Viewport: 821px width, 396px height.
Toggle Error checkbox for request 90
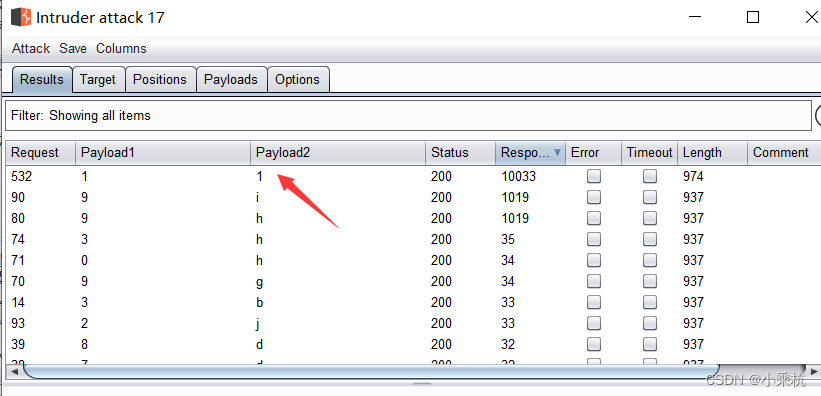click(x=594, y=197)
